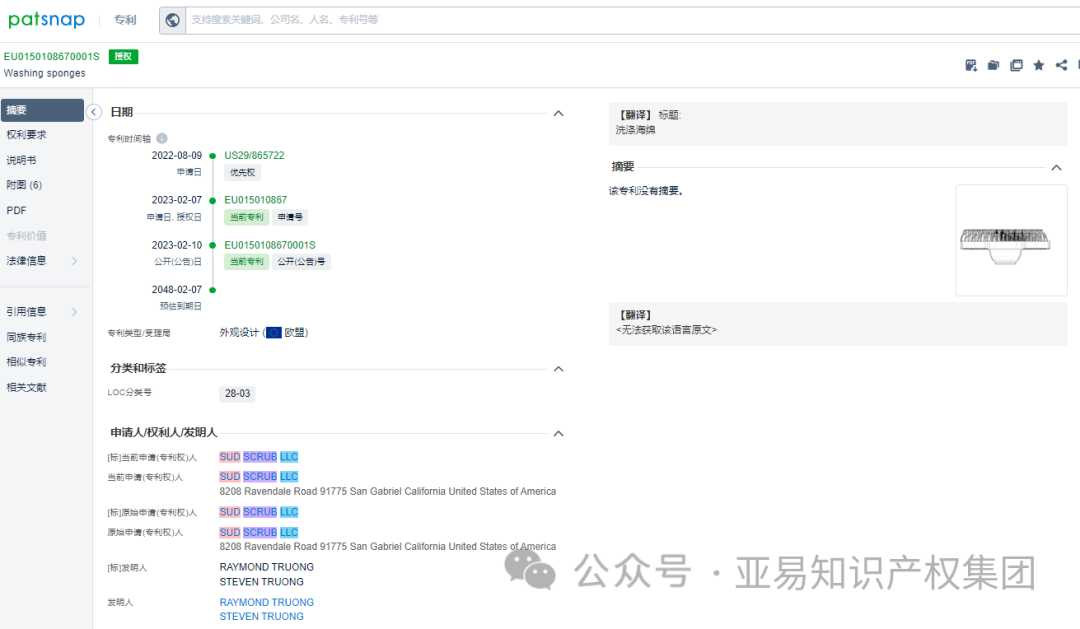Click 外观设计 patent type text
The height and width of the screenshot is (629, 1080).
point(239,333)
